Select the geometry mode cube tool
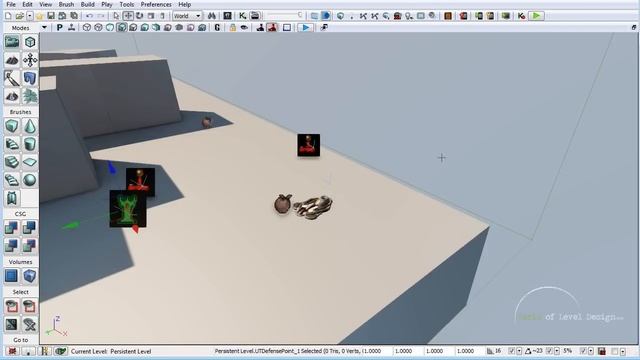640x360 pixels. [30, 42]
